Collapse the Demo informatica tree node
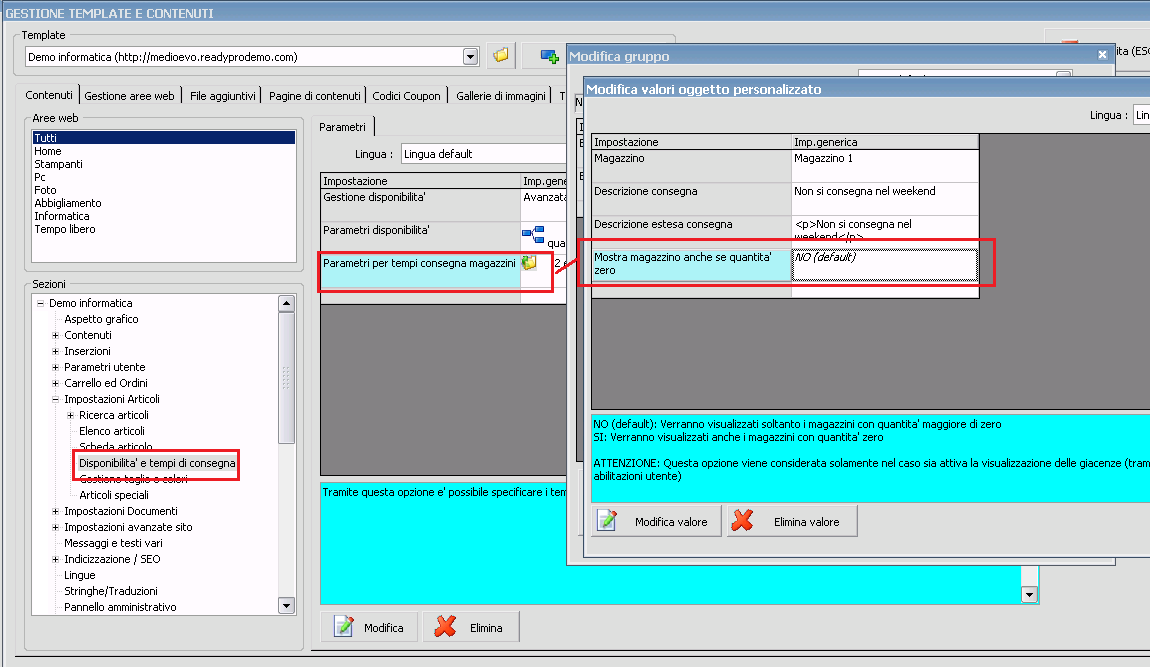The image size is (1150, 667). 40,303
